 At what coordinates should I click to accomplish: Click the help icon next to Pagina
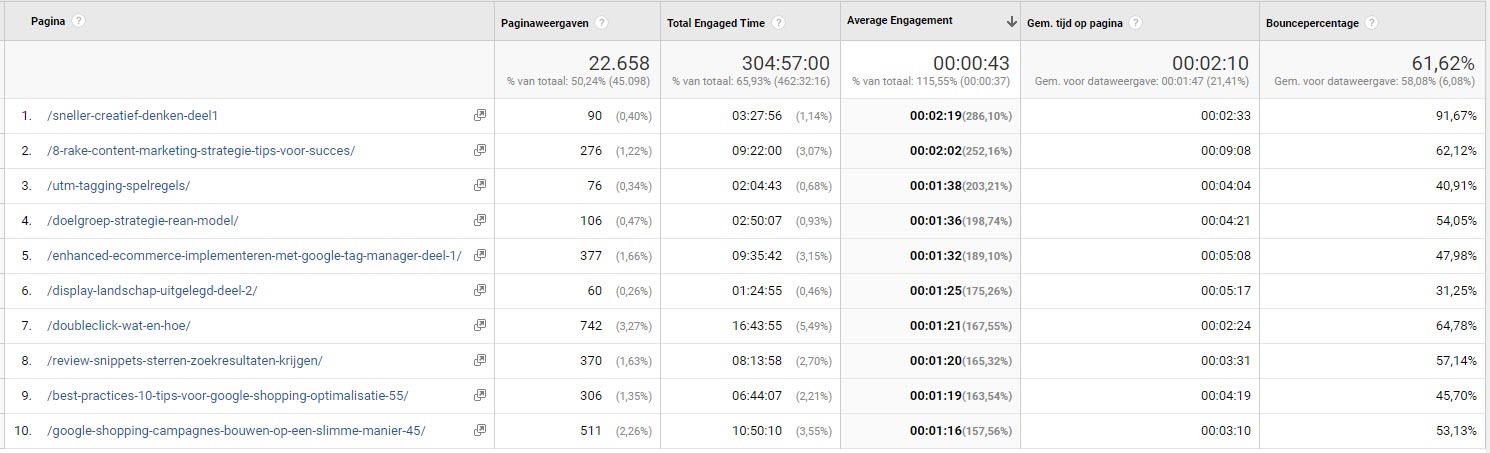coord(79,21)
